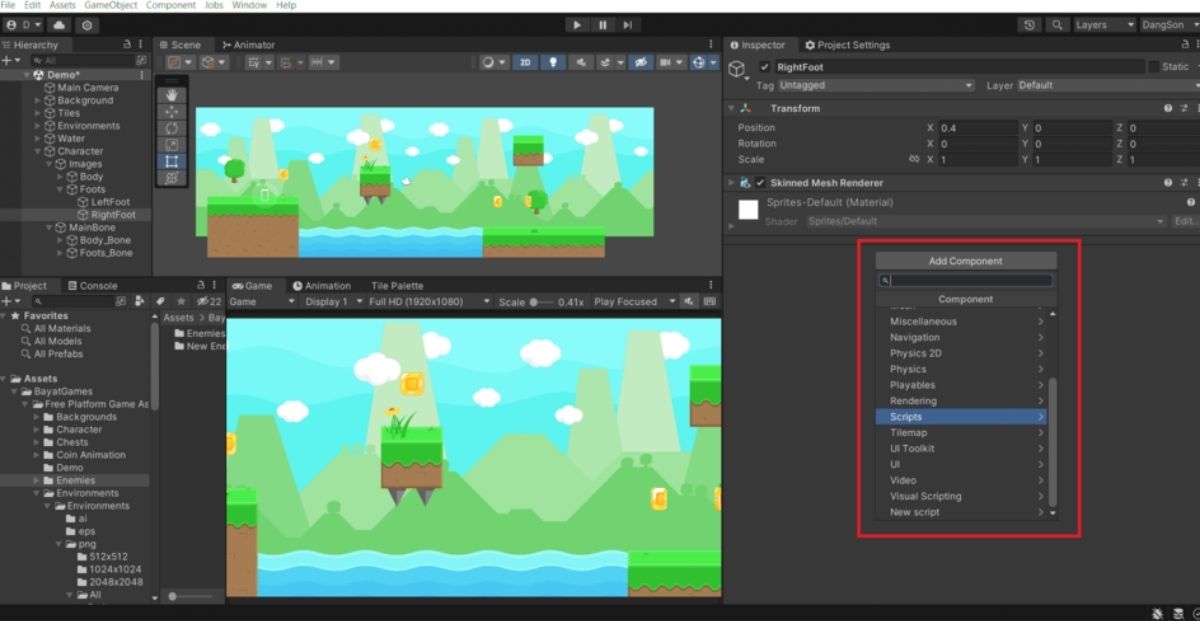
Task: Open the Layers dropdown in top bar
Action: [1105, 25]
